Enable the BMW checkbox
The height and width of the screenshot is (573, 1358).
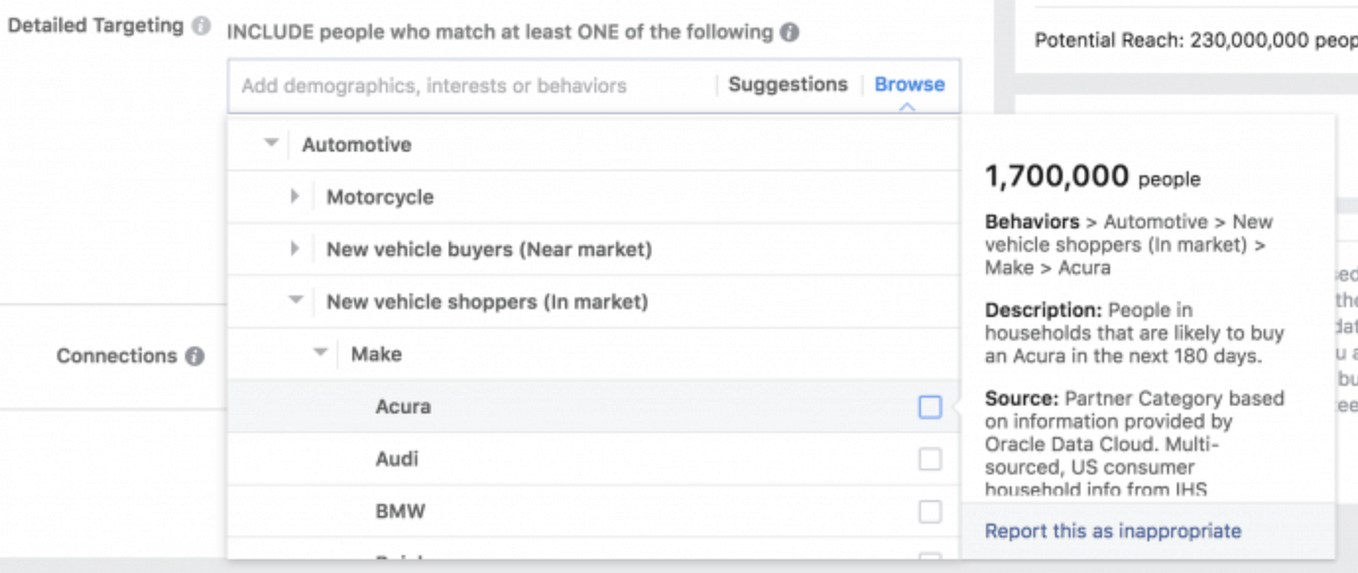pos(930,511)
